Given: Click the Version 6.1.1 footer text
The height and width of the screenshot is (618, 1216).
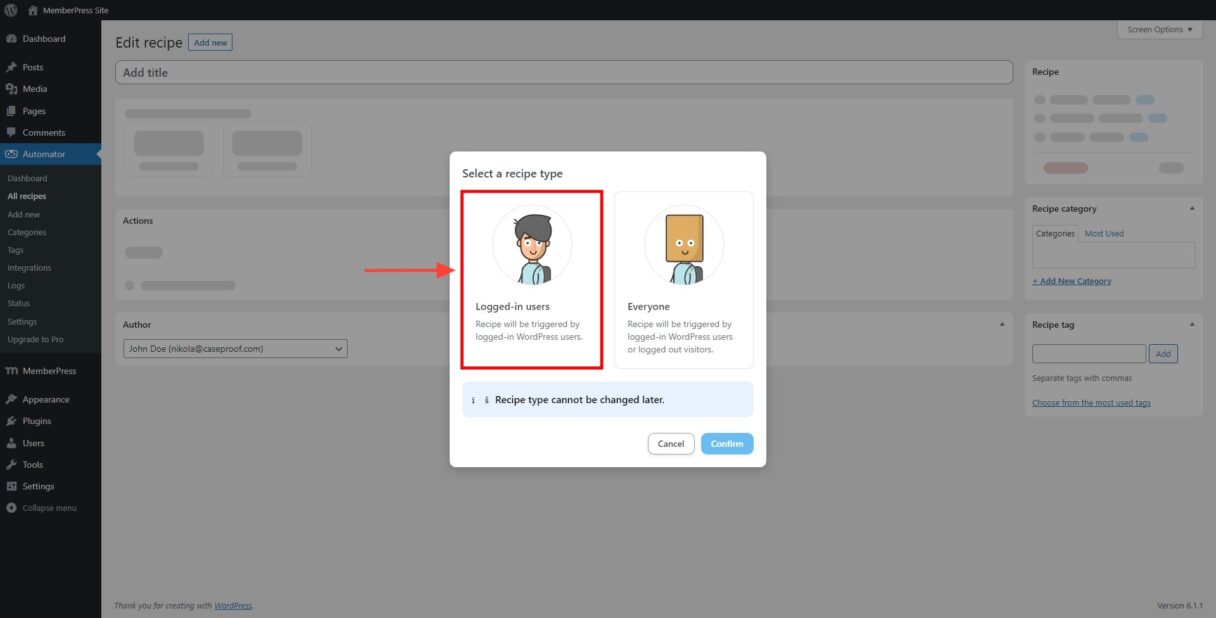Looking at the screenshot, I should pos(1179,605).
